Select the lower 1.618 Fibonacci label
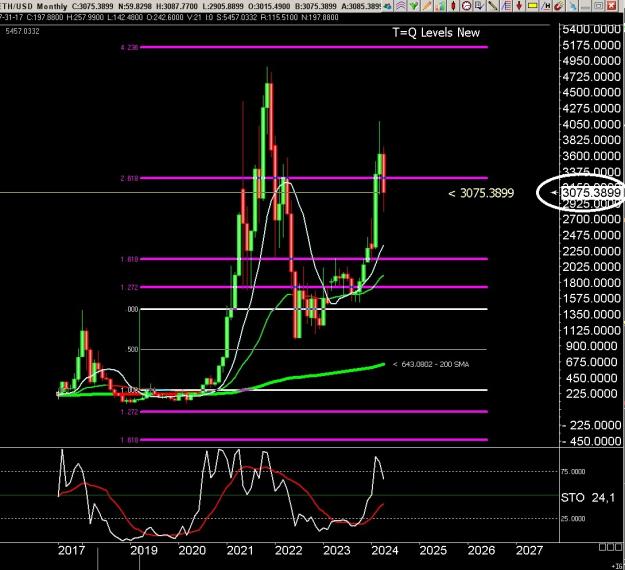The image size is (625, 570). click(130, 440)
